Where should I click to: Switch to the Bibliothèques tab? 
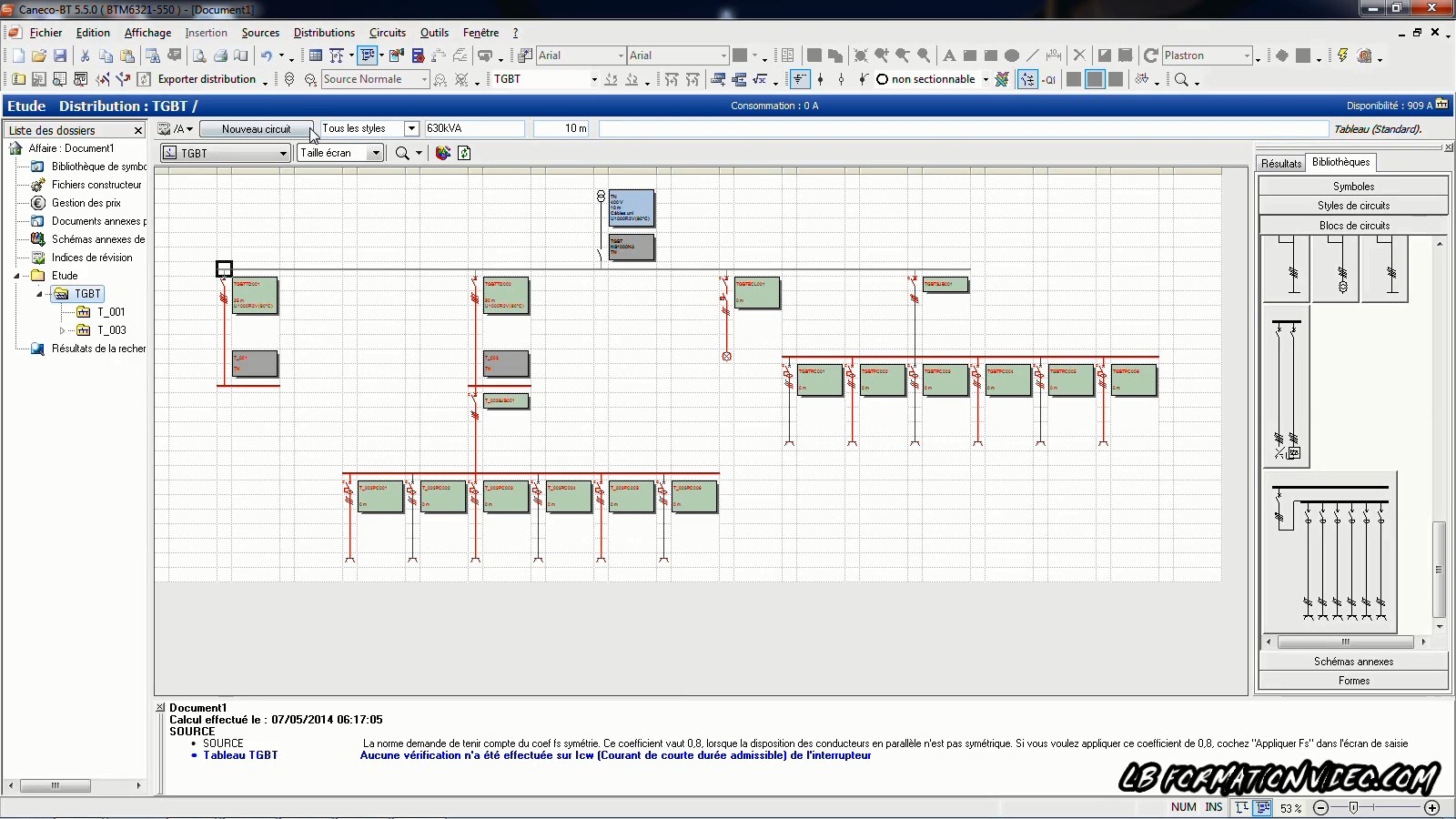pyautogui.click(x=1340, y=162)
